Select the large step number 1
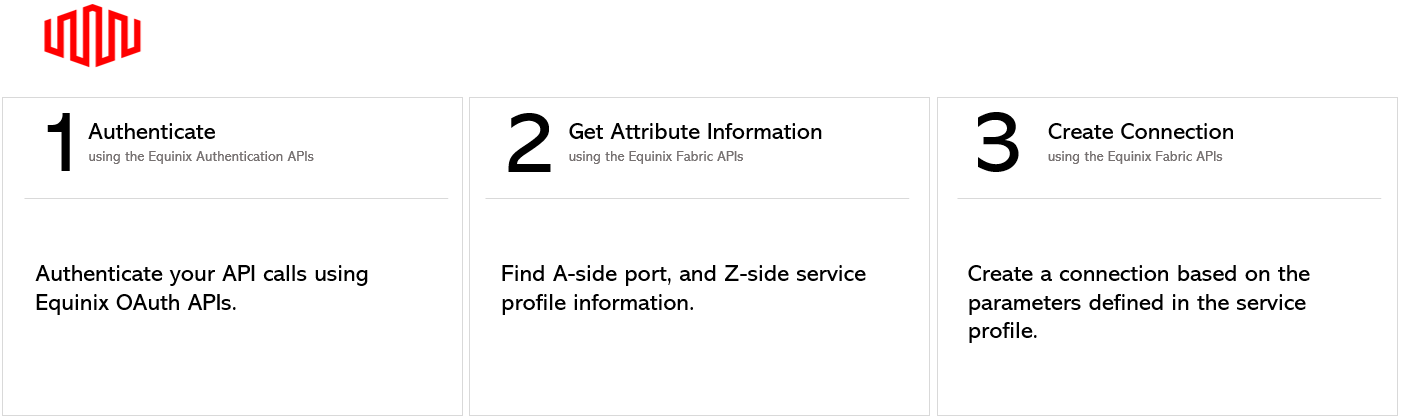1401x419 pixels. 60,143
